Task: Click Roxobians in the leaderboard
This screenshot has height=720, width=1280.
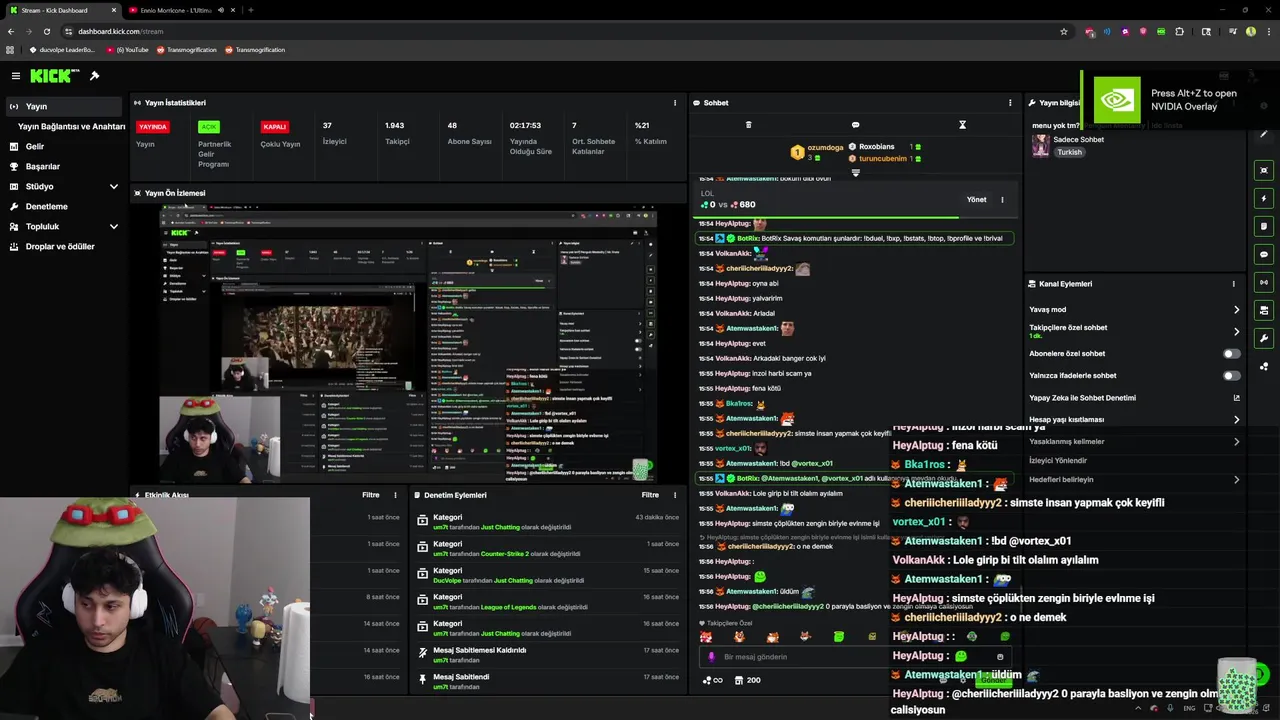Action: click(x=876, y=147)
